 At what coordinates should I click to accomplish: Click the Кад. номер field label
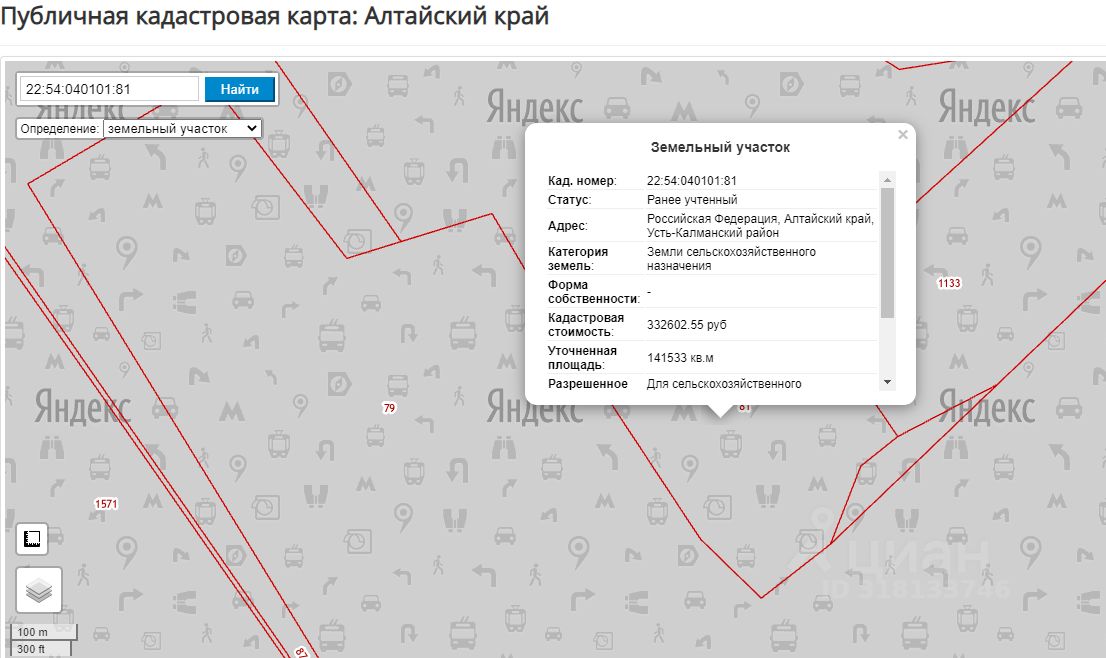(x=582, y=181)
